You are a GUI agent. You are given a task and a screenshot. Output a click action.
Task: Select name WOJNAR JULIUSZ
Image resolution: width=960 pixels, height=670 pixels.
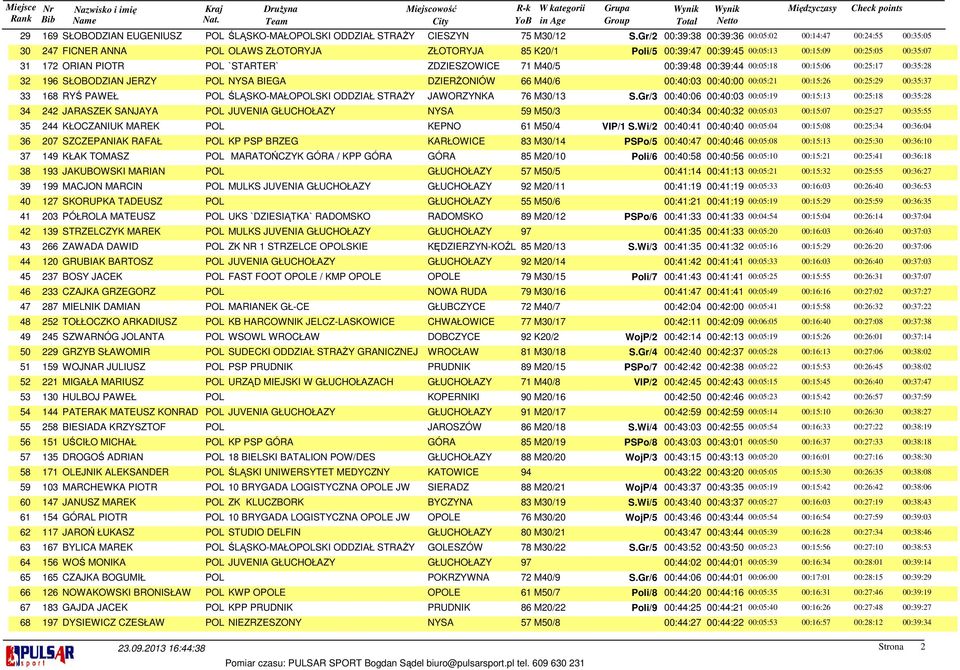[104, 367]
